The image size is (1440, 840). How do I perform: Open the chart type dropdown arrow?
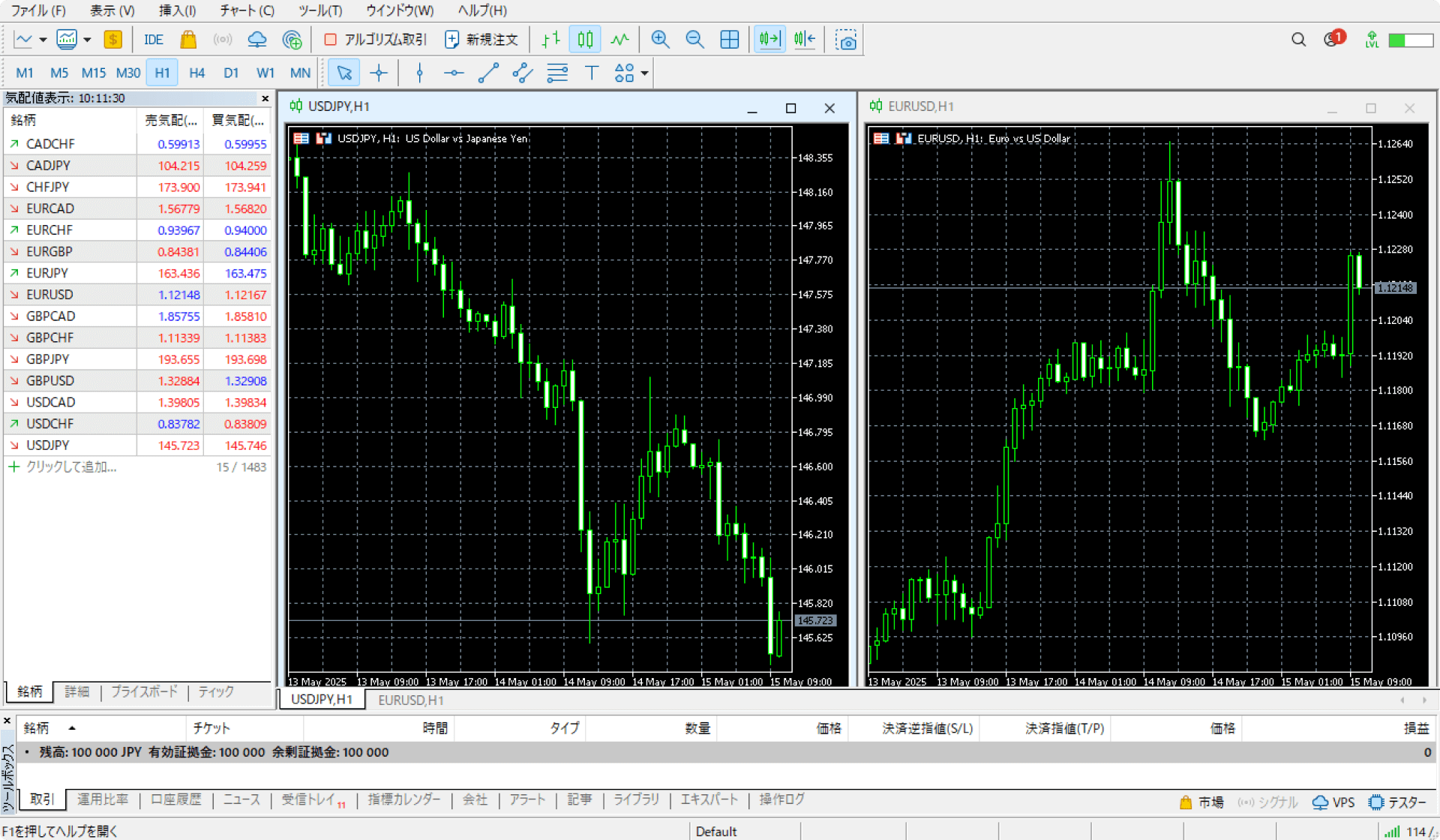43,40
